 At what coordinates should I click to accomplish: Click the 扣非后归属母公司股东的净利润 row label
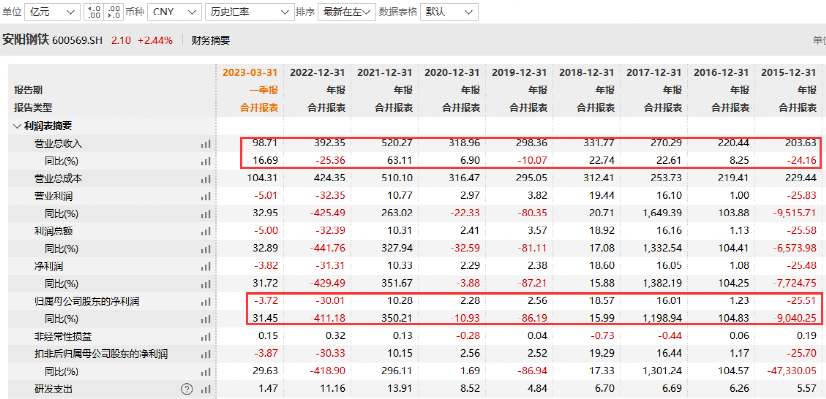[102, 354]
